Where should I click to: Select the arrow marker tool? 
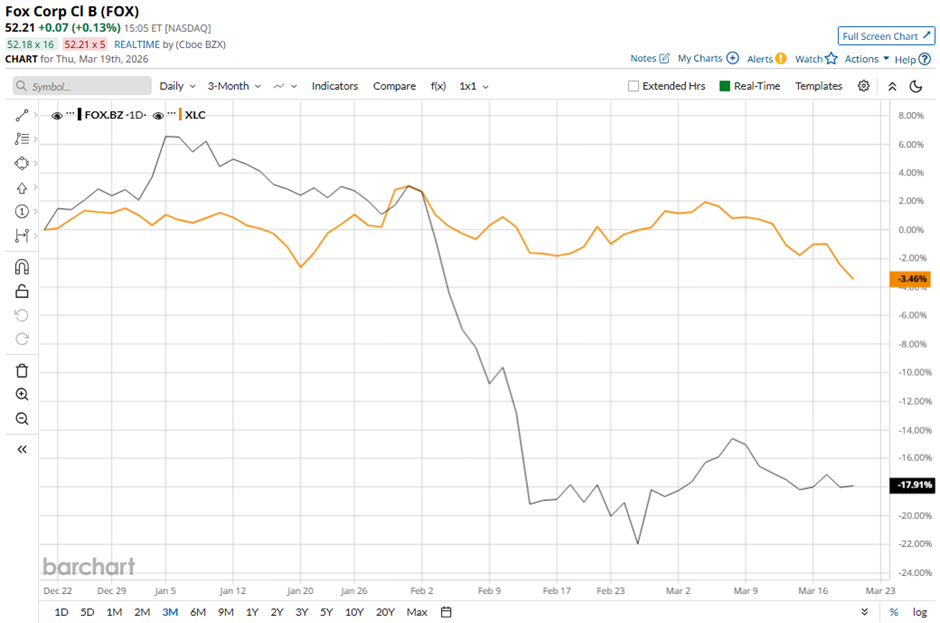(x=22, y=188)
